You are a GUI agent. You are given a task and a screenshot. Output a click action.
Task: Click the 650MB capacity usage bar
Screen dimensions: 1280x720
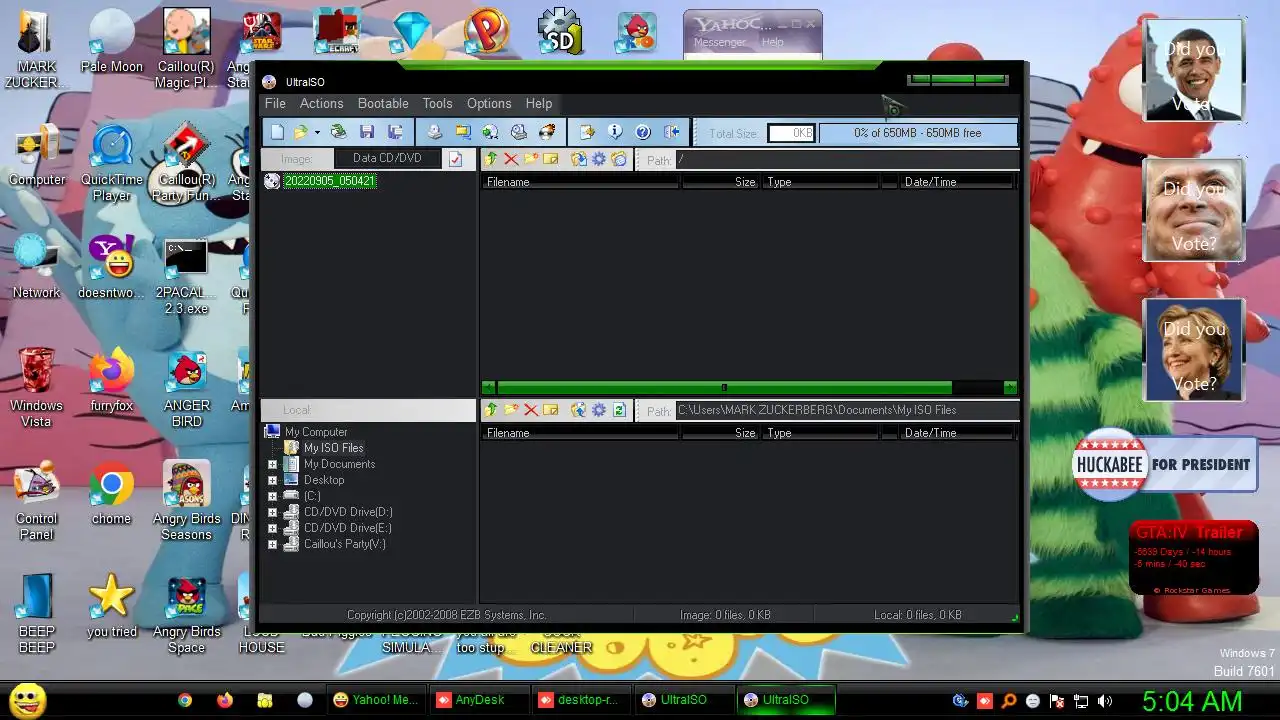coord(917,133)
